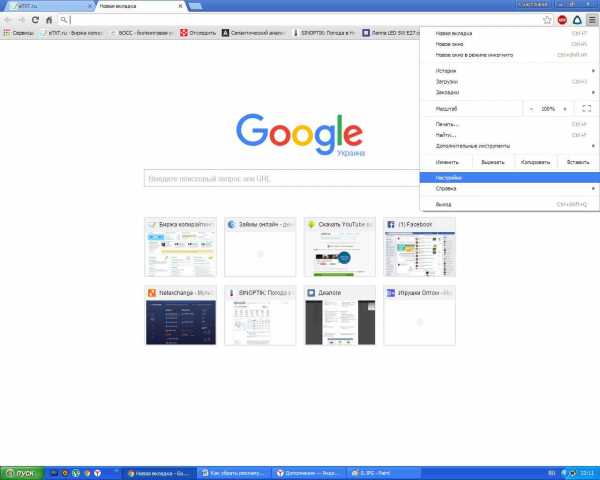600x480 pixels.
Task: Open the red Отсондить bookmark icon
Action: pyautogui.click(x=198, y=33)
